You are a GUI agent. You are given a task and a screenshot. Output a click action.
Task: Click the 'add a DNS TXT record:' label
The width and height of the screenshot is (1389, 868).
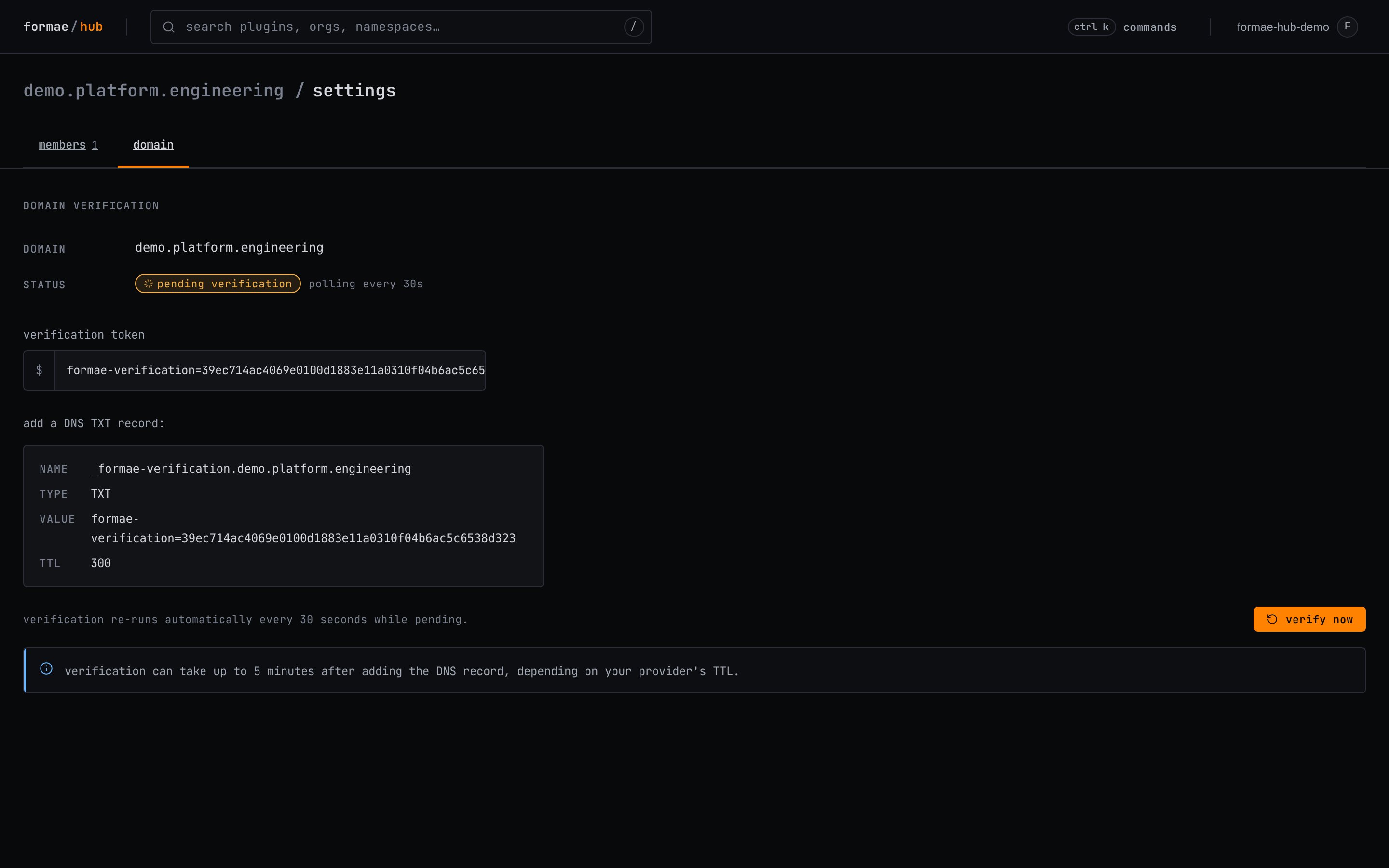click(94, 424)
